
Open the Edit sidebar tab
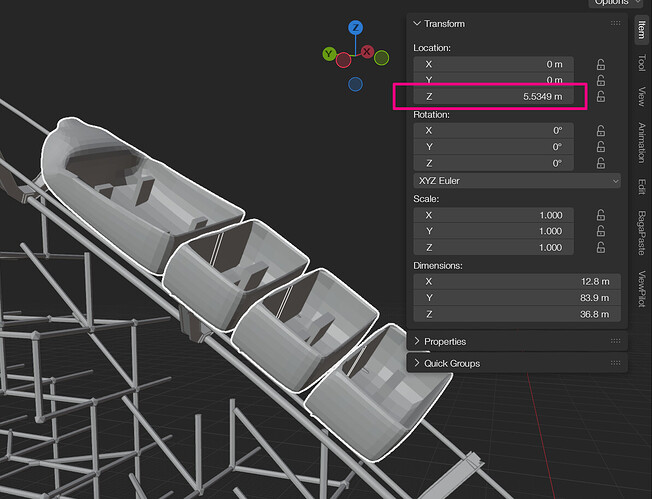click(x=642, y=186)
